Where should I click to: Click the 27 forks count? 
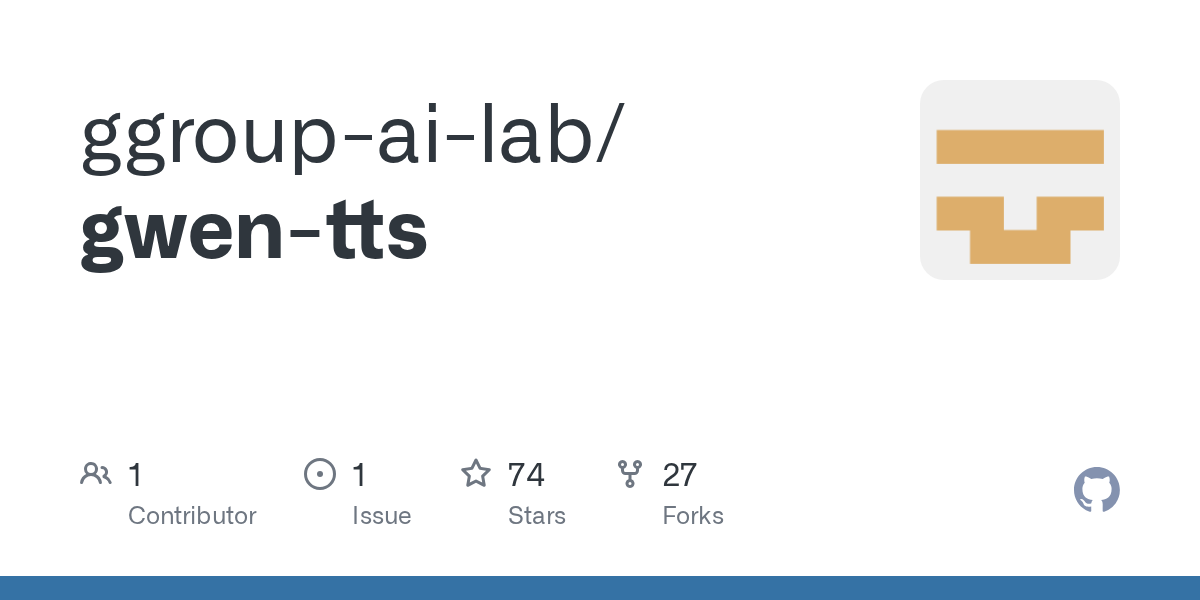[x=679, y=474]
